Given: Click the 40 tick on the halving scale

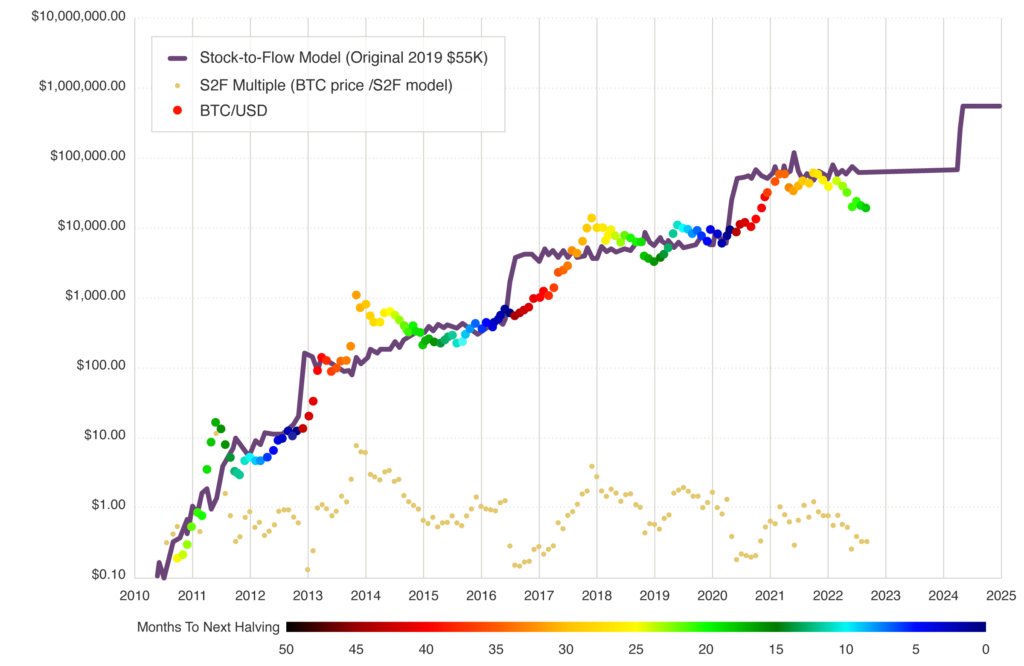Looking at the screenshot, I should coord(426,649).
